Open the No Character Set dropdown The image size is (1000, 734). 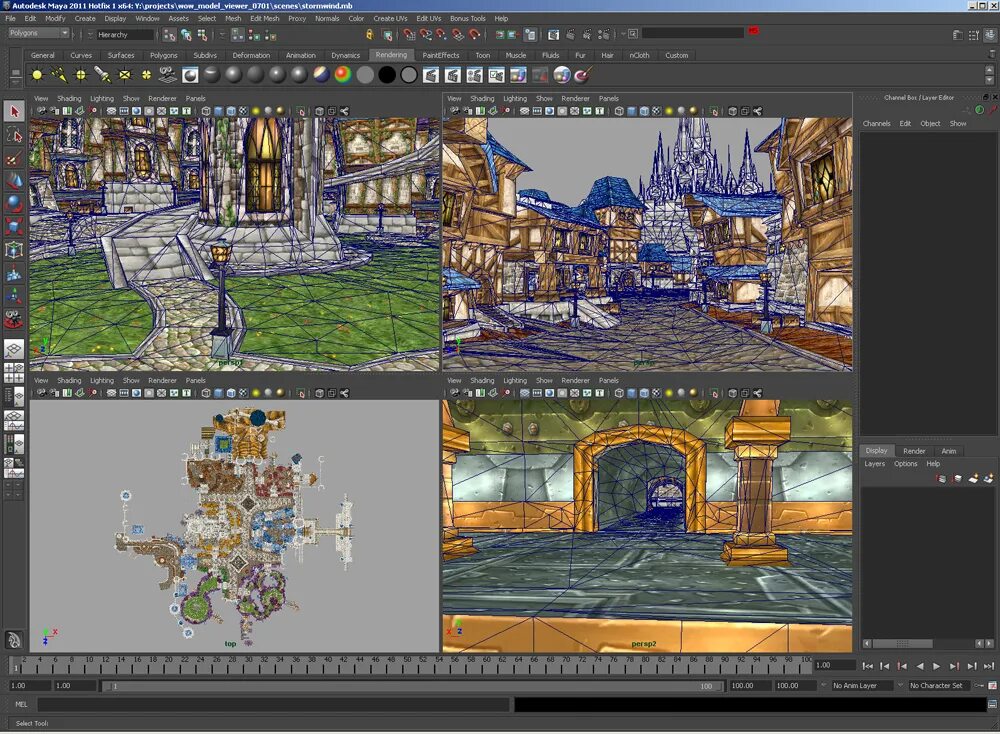point(941,686)
